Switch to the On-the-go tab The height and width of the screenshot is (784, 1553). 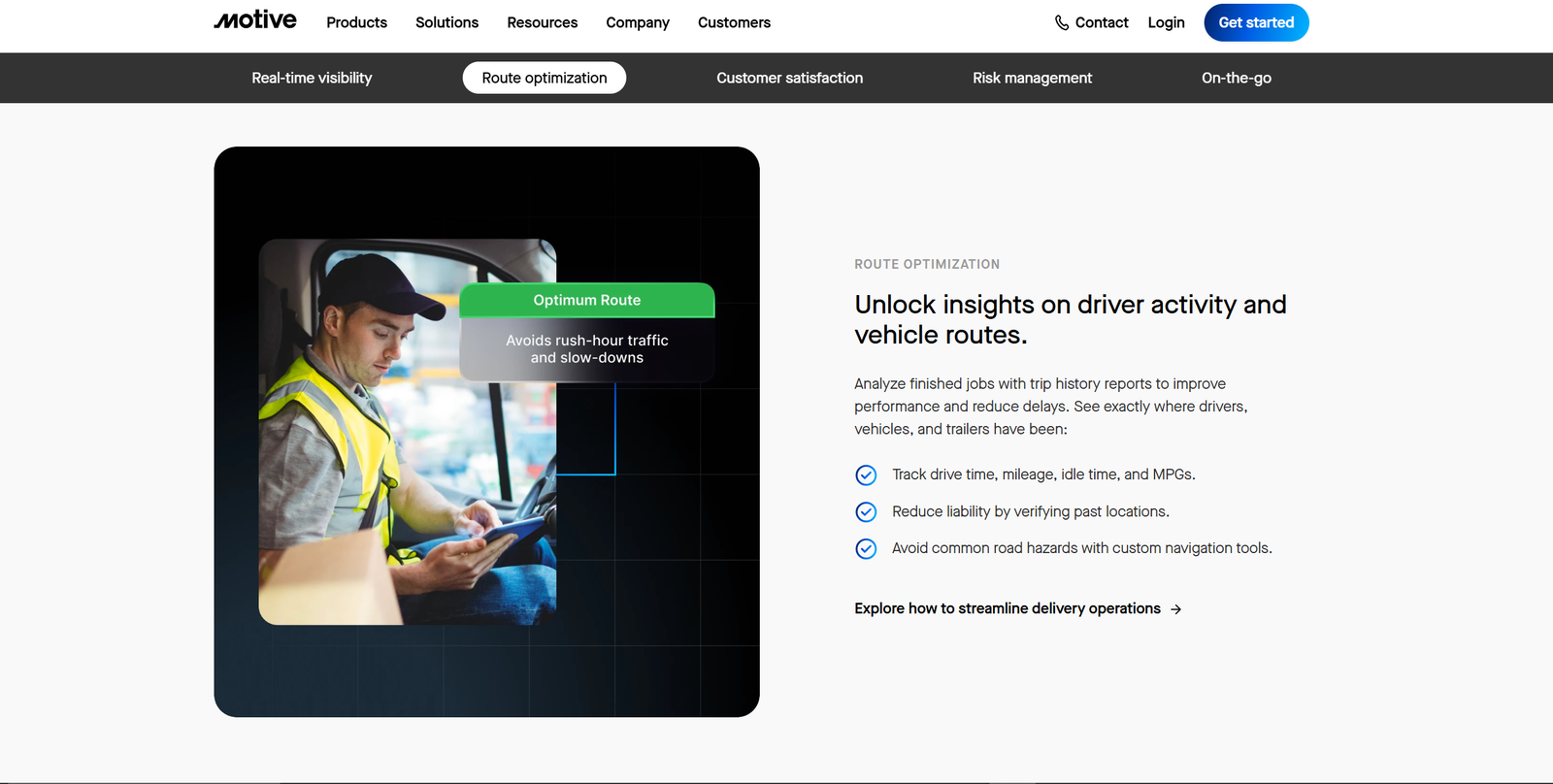(1236, 78)
